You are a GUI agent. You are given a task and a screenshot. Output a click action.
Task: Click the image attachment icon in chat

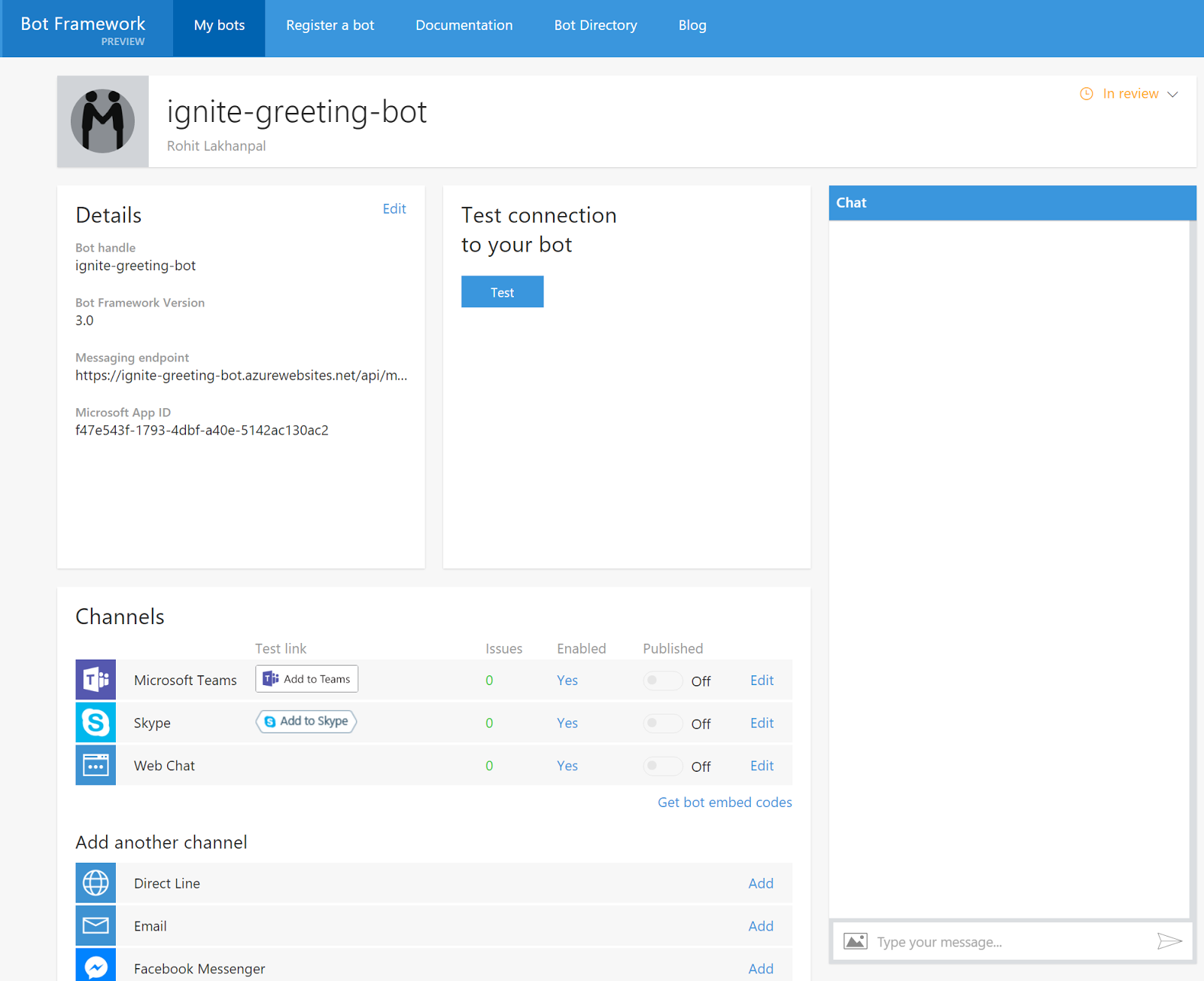(x=855, y=940)
